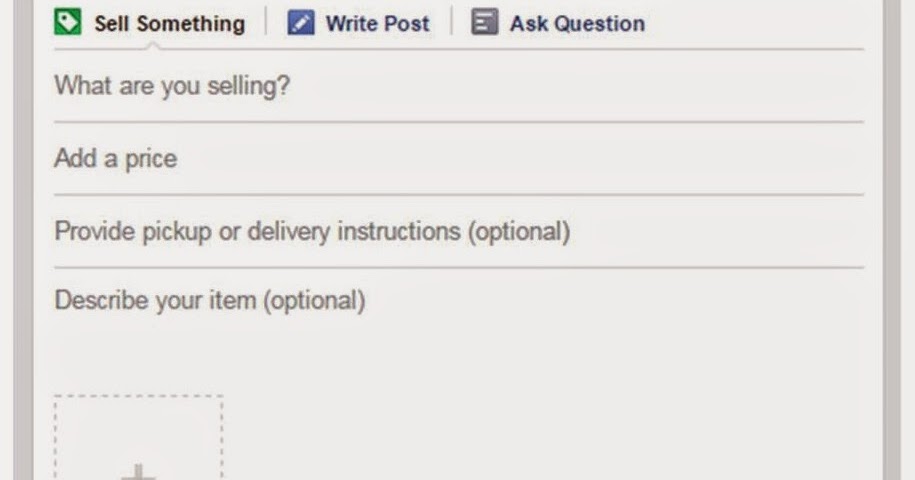Click the right end of the delivery instructions row
This screenshot has width=915, height=480.
point(817,232)
